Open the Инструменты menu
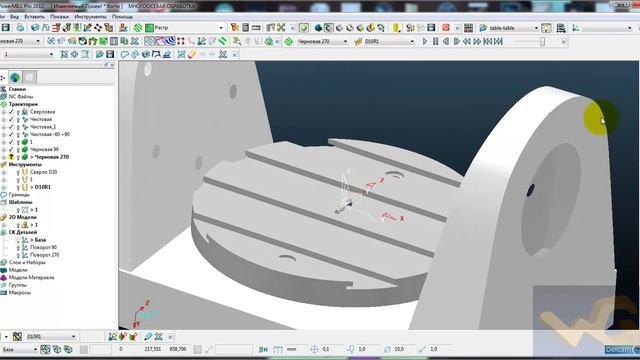Image resolution: width=640 pixels, height=360 pixels. [90, 17]
